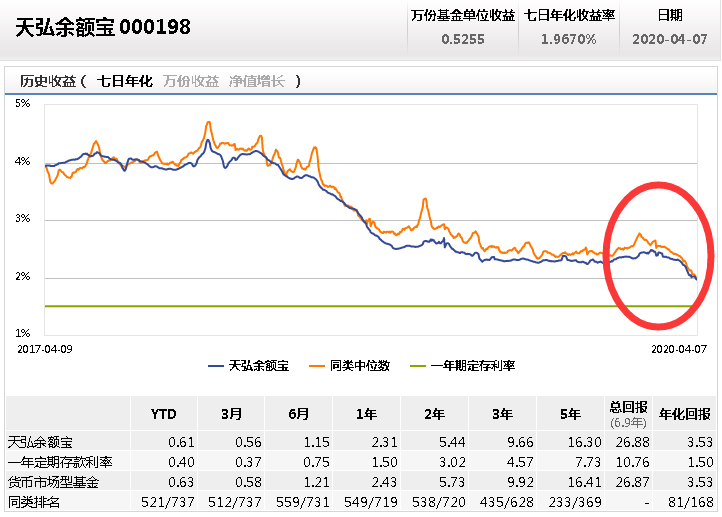
Task: Click the 5% y-axis label
Action: [23, 103]
